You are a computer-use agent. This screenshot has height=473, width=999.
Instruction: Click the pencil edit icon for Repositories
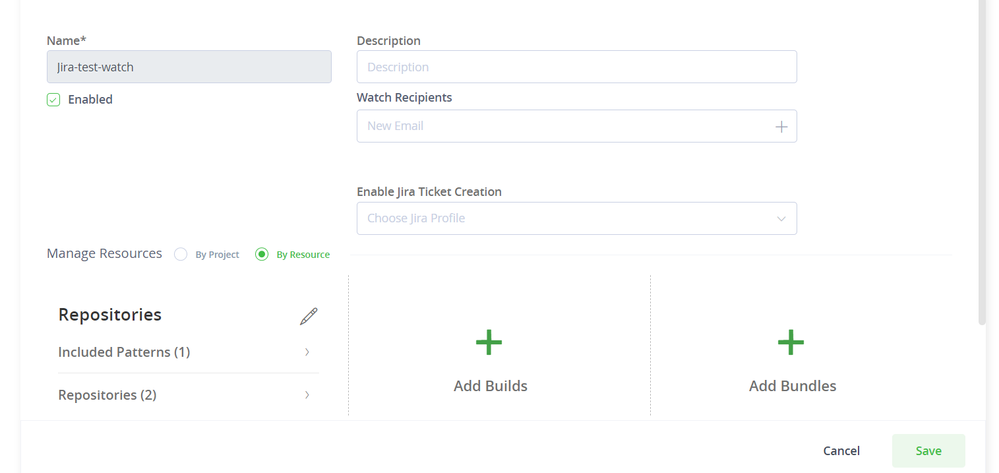(308, 316)
